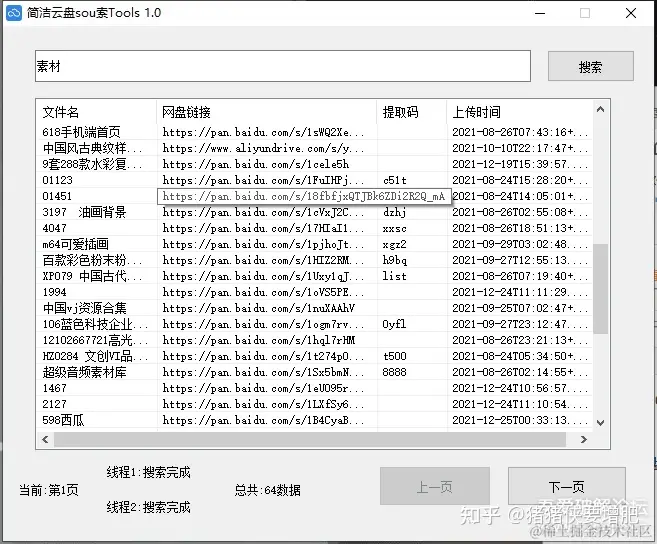Select the row 中国vj资源合集
The width and height of the screenshot is (657, 544).
pos(314,308)
